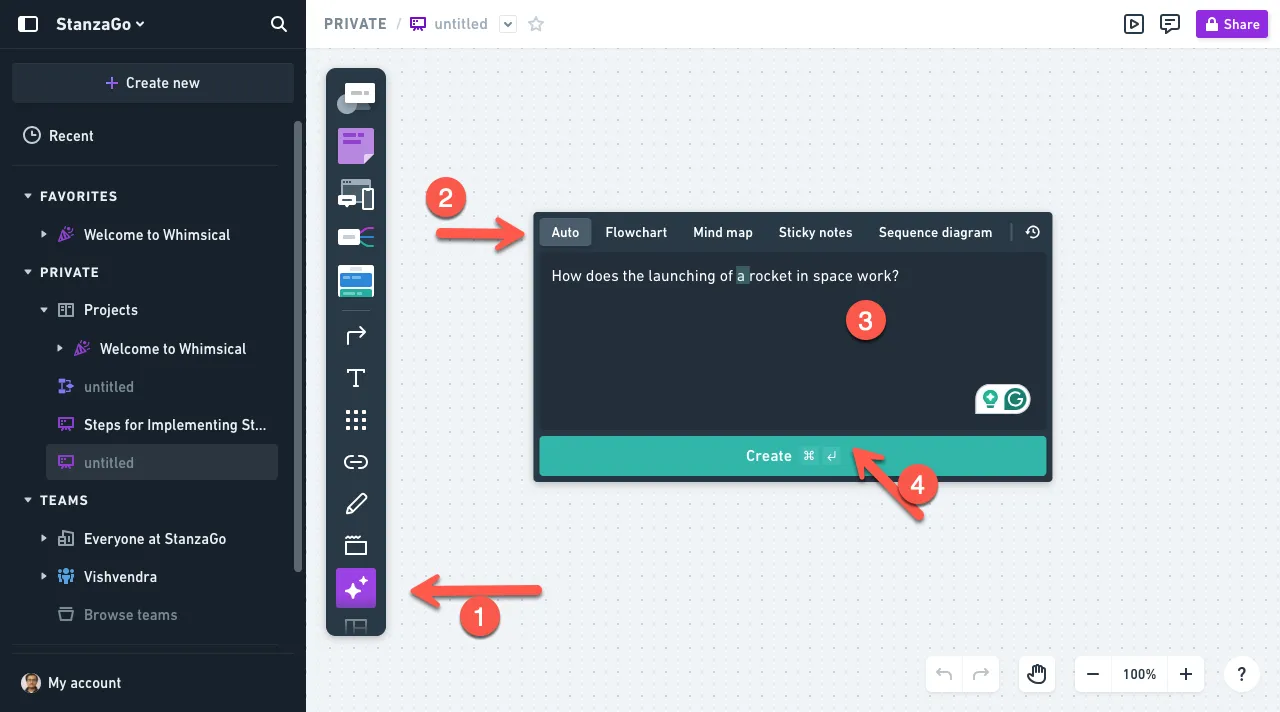Zoom out with minus button

coord(1093,674)
